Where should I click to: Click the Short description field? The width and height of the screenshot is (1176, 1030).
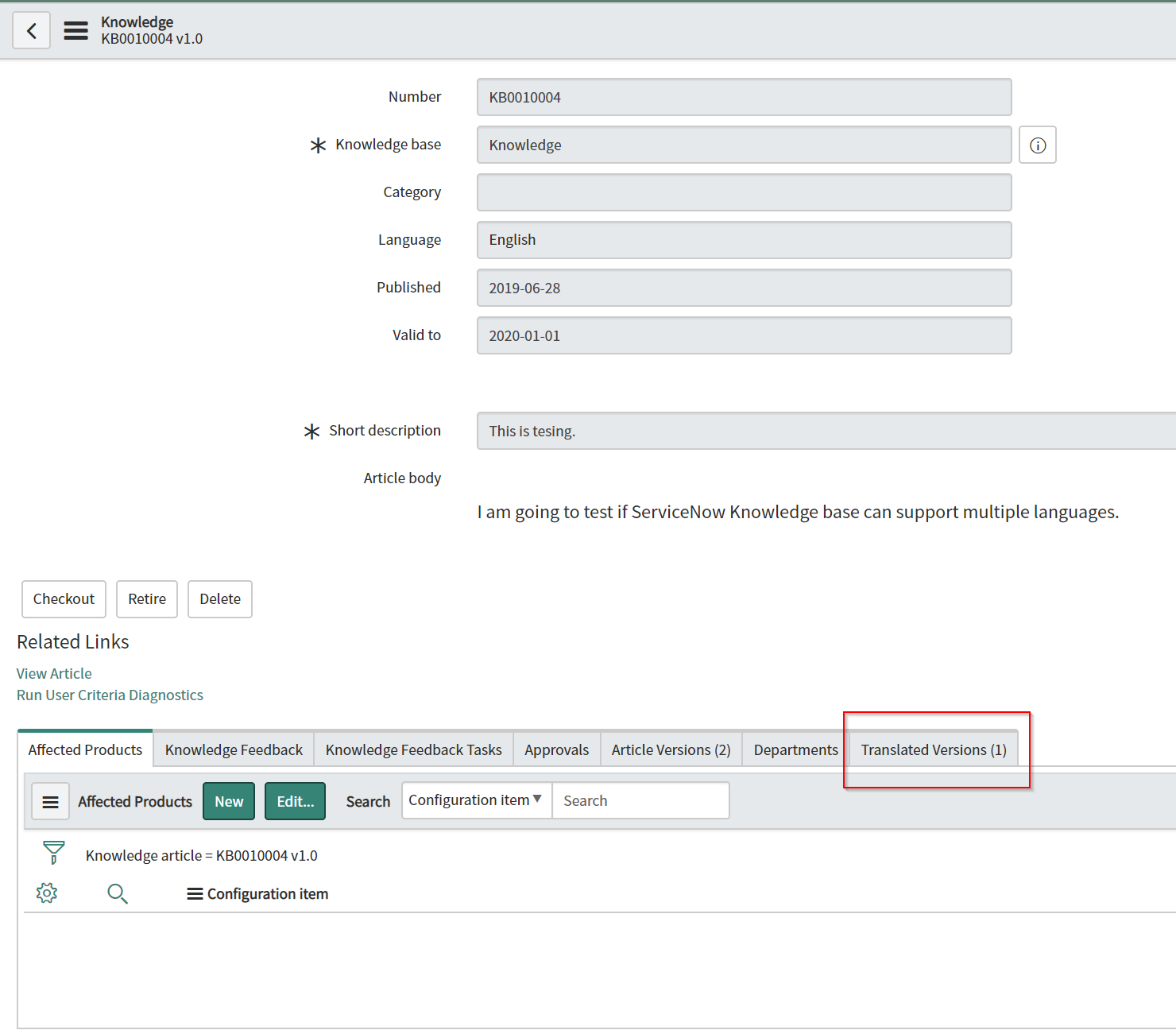(x=826, y=431)
